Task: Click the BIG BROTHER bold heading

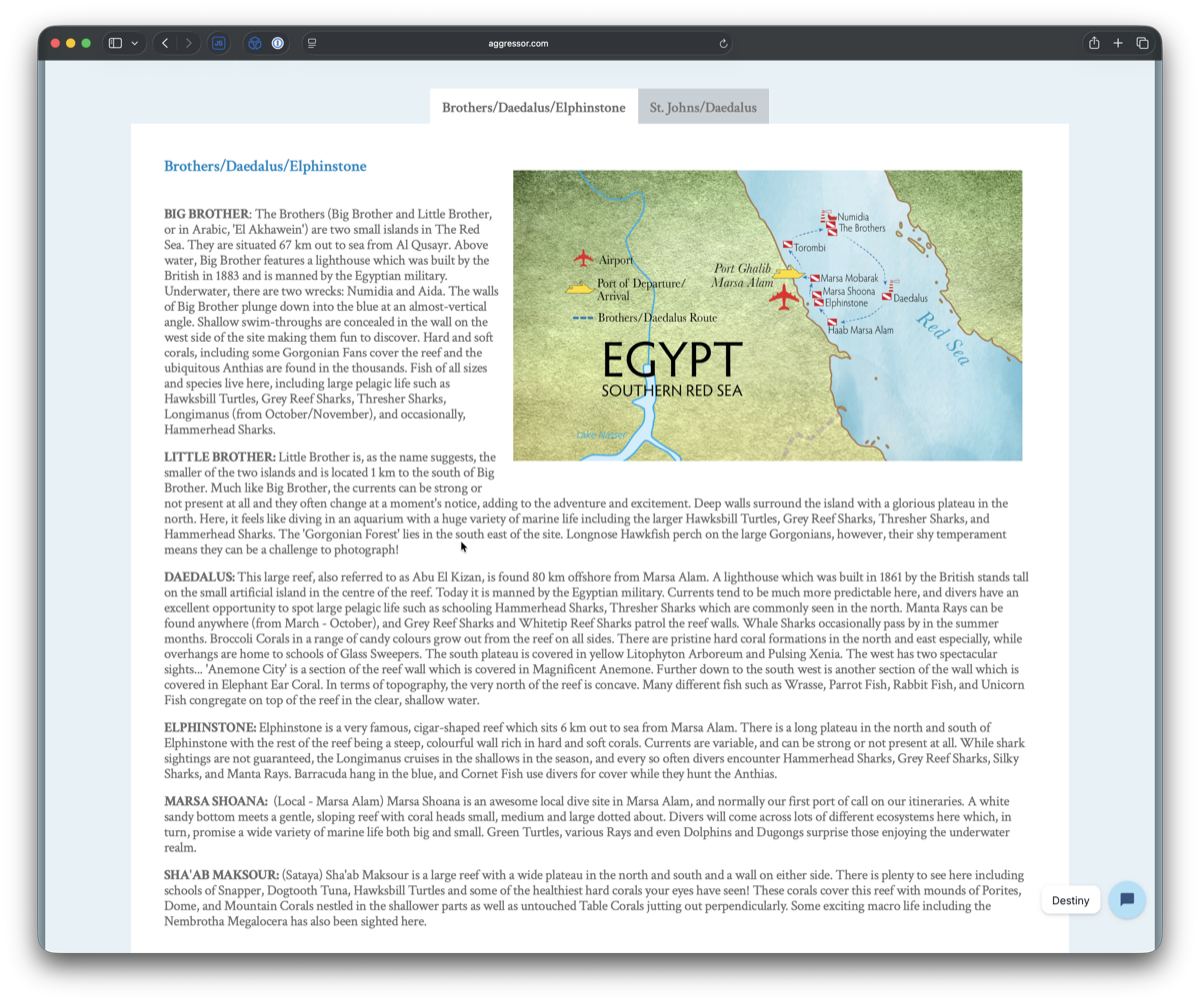Action: point(206,214)
